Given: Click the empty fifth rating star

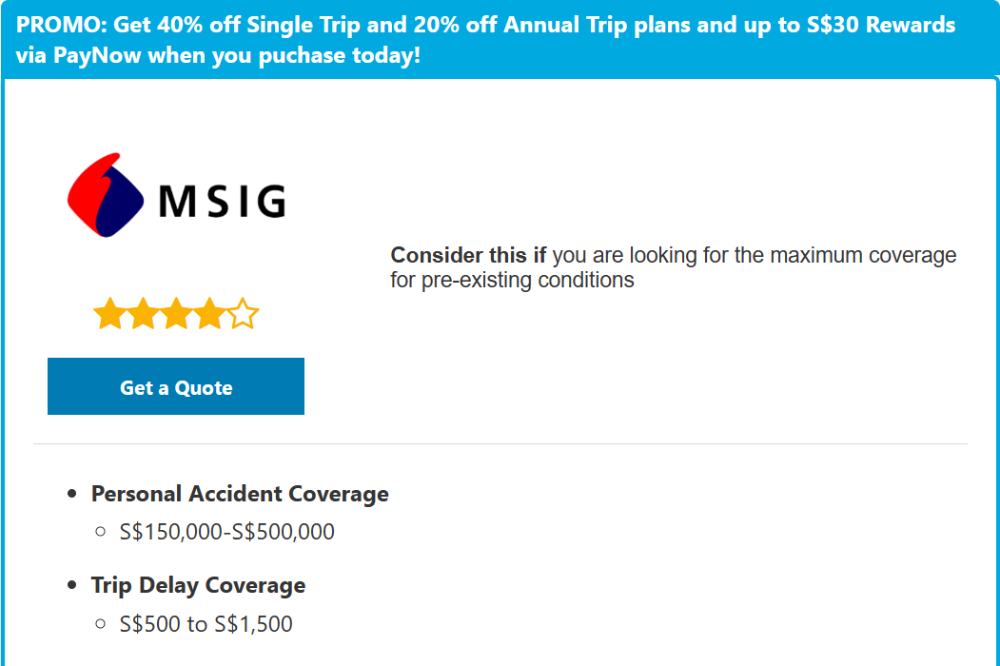Looking at the screenshot, I should click(x=243, y=315).
